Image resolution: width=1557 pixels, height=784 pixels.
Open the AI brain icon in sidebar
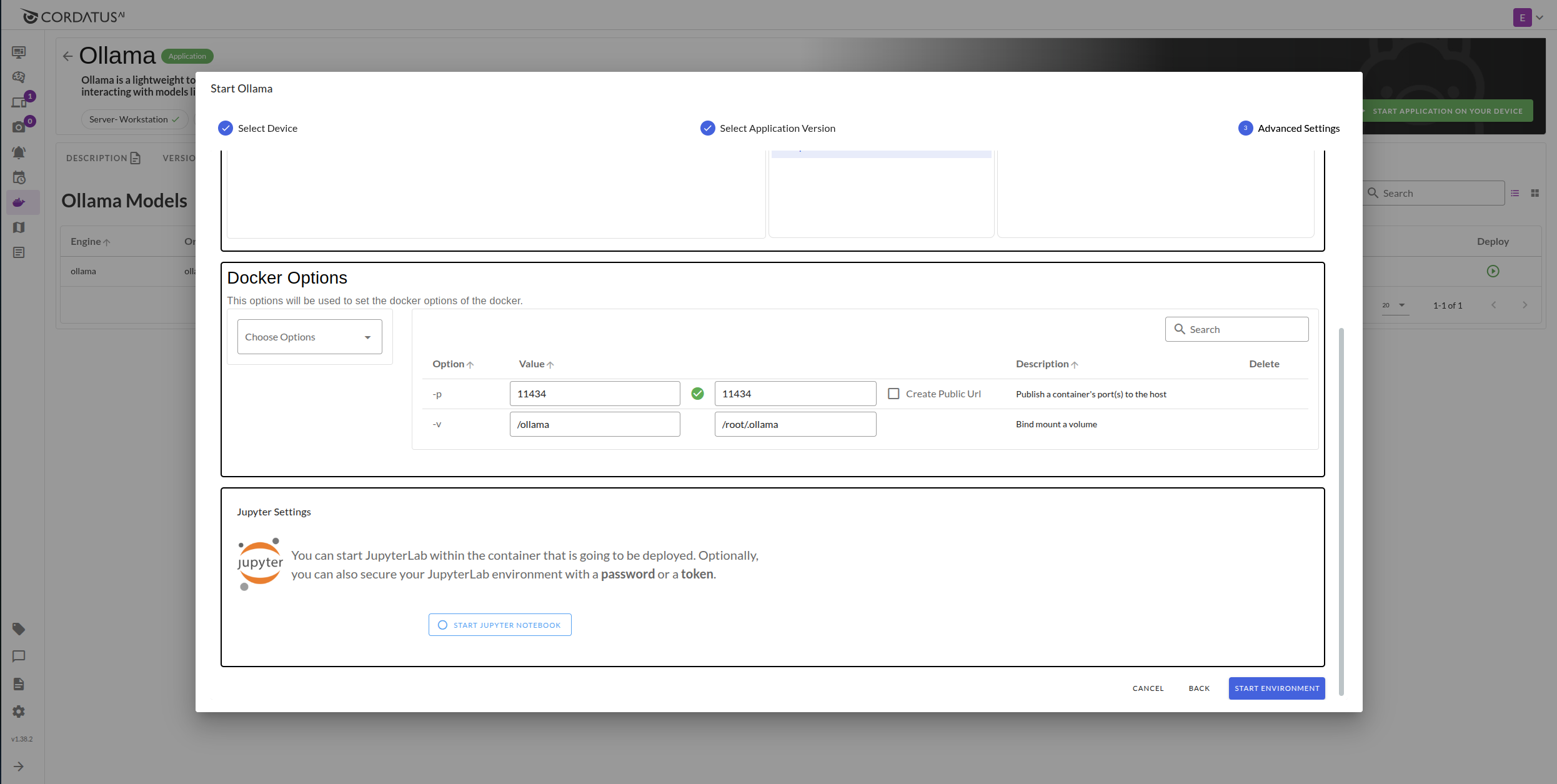coord(19,77)
